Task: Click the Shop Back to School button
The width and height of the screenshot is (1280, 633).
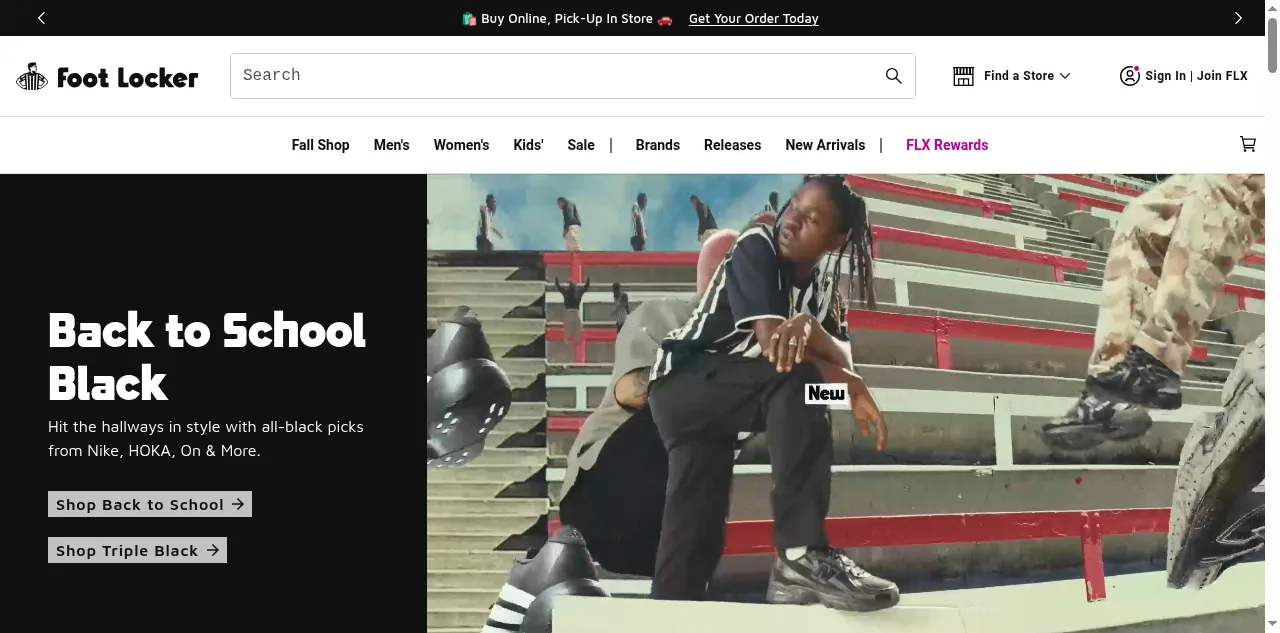Action: [150, 505]
